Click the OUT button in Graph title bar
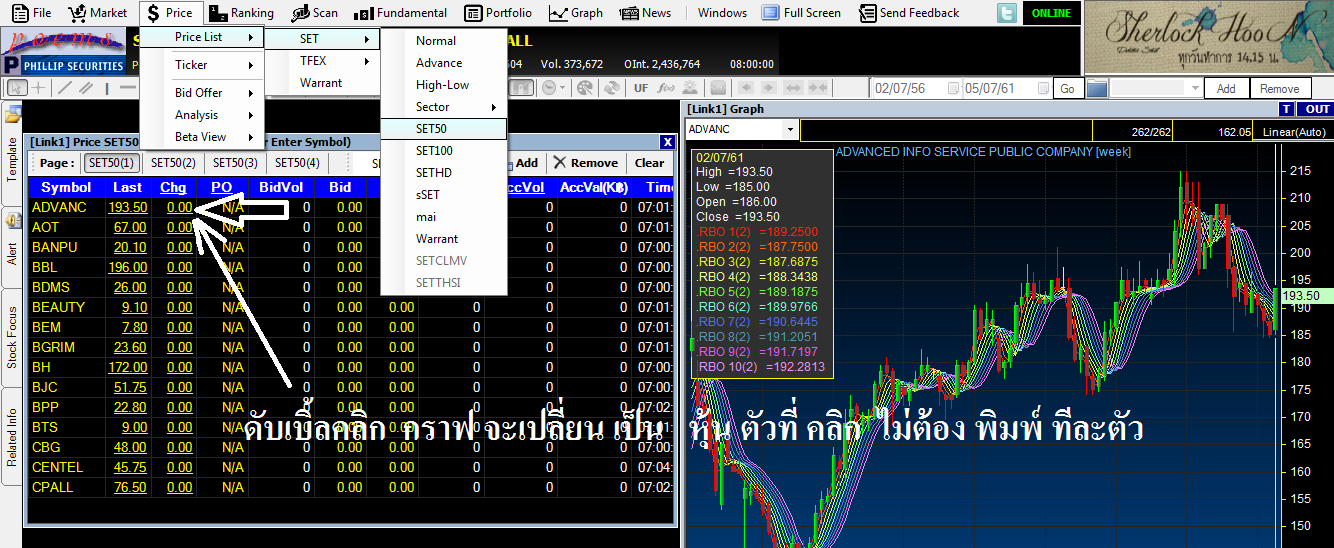 click(x=1317, y=109)
